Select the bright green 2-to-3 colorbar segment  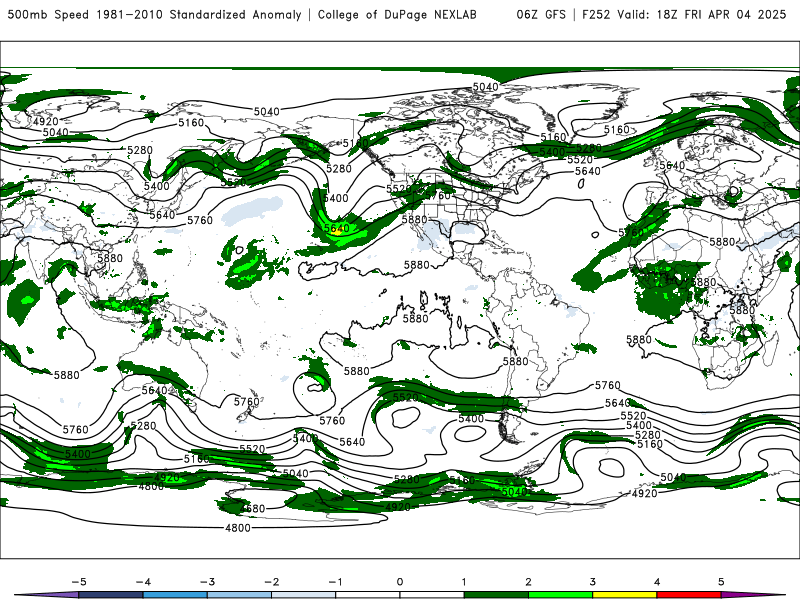point(560,595)
